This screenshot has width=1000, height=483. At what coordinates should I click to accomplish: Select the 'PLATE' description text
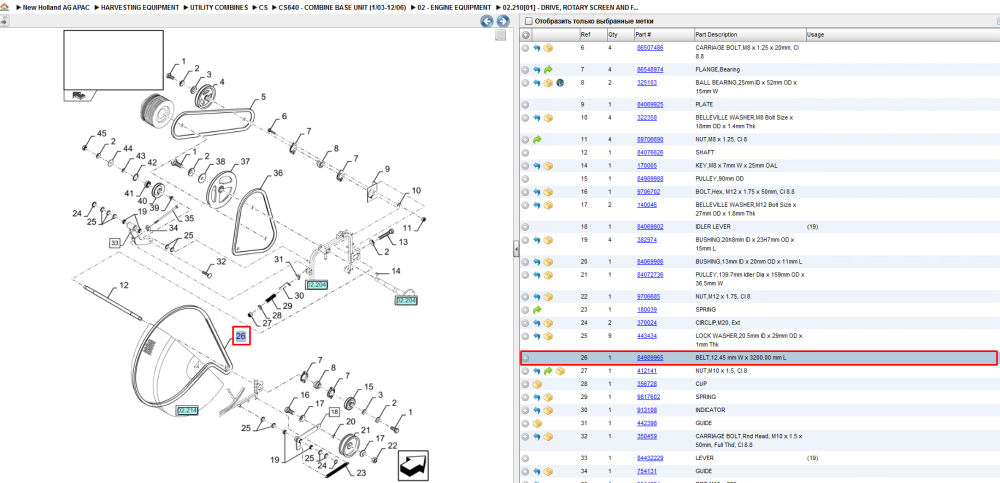[x=704, y=104]
